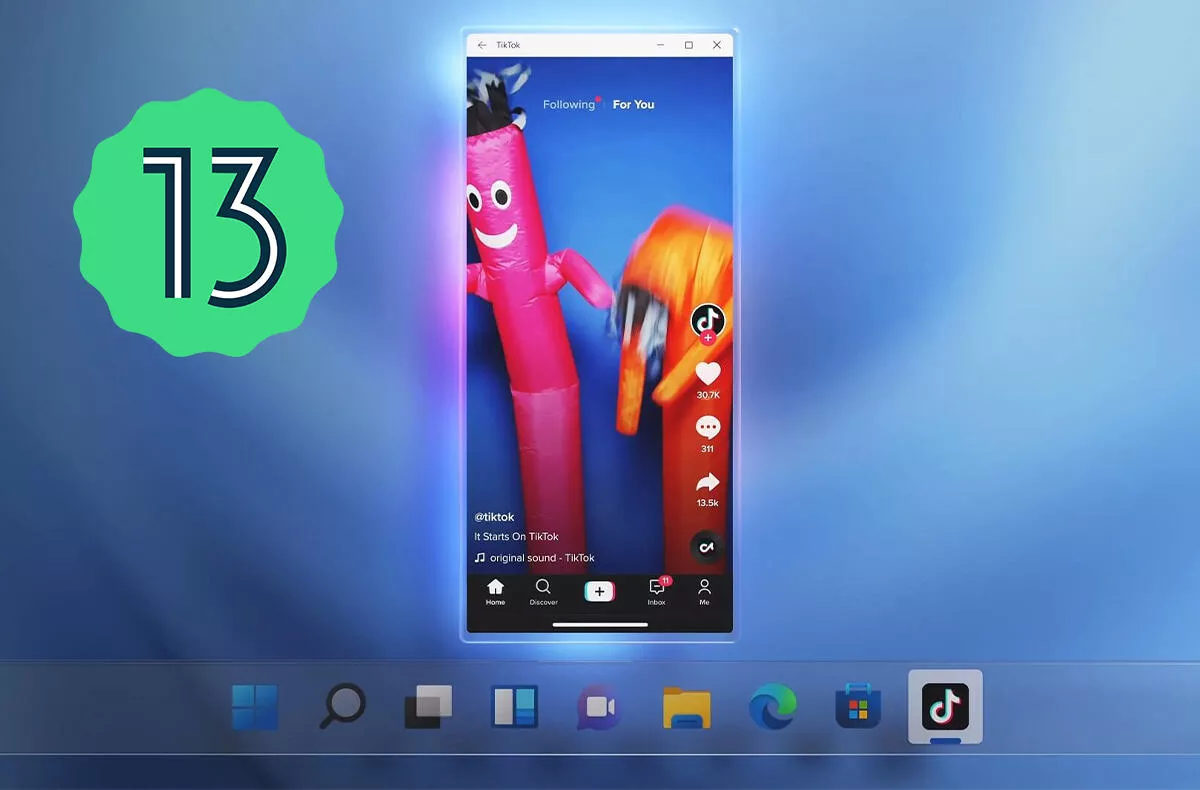Launch Teams Chat from the taskbar
Viewport: 1200px width, 790px height.
[x=600, y=707]
